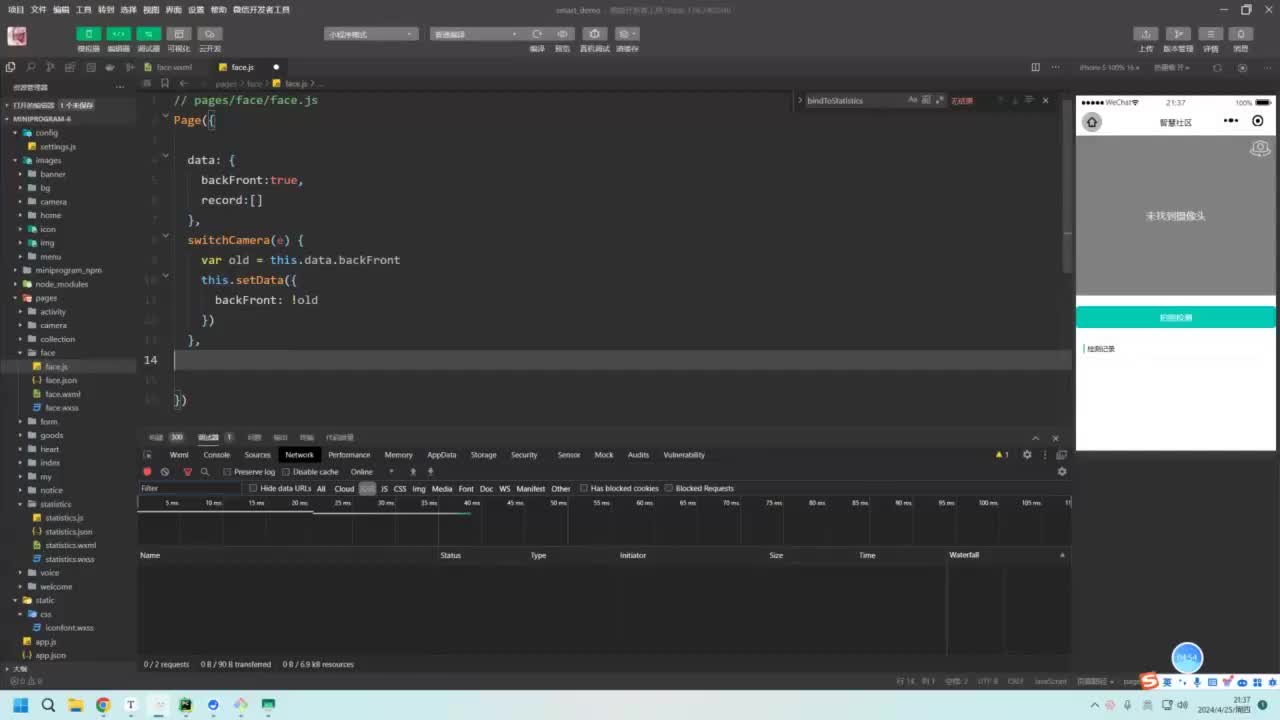Click the teal face detection button in simulator

point(1175,317)
